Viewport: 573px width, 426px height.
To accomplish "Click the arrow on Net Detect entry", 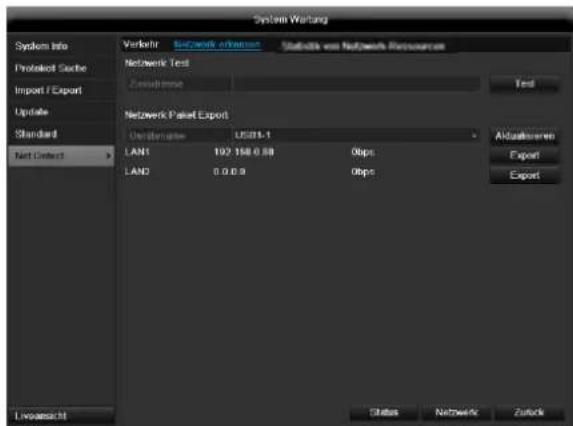I will [x=108, y=156].
